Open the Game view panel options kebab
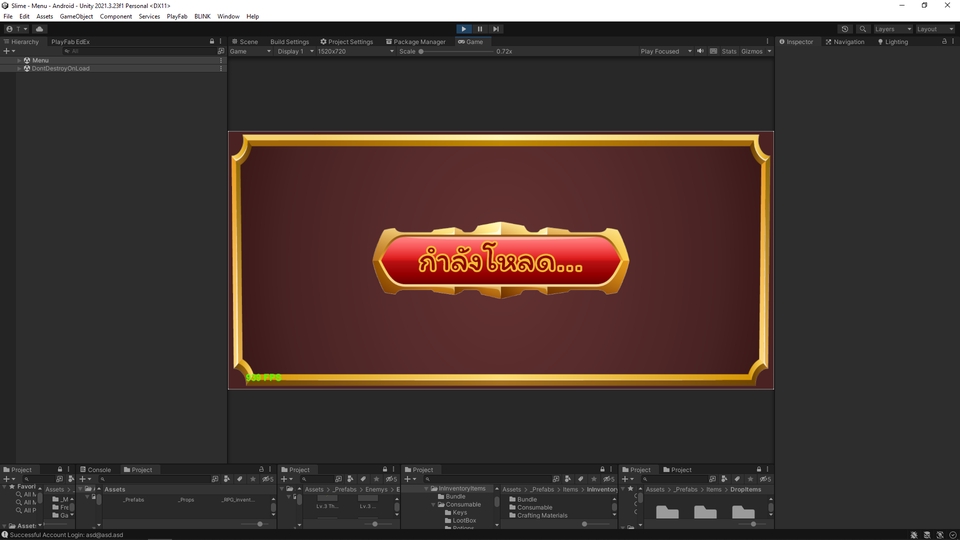Image resolution: width=960 pixels, height=540 pixels. point(767,42)
